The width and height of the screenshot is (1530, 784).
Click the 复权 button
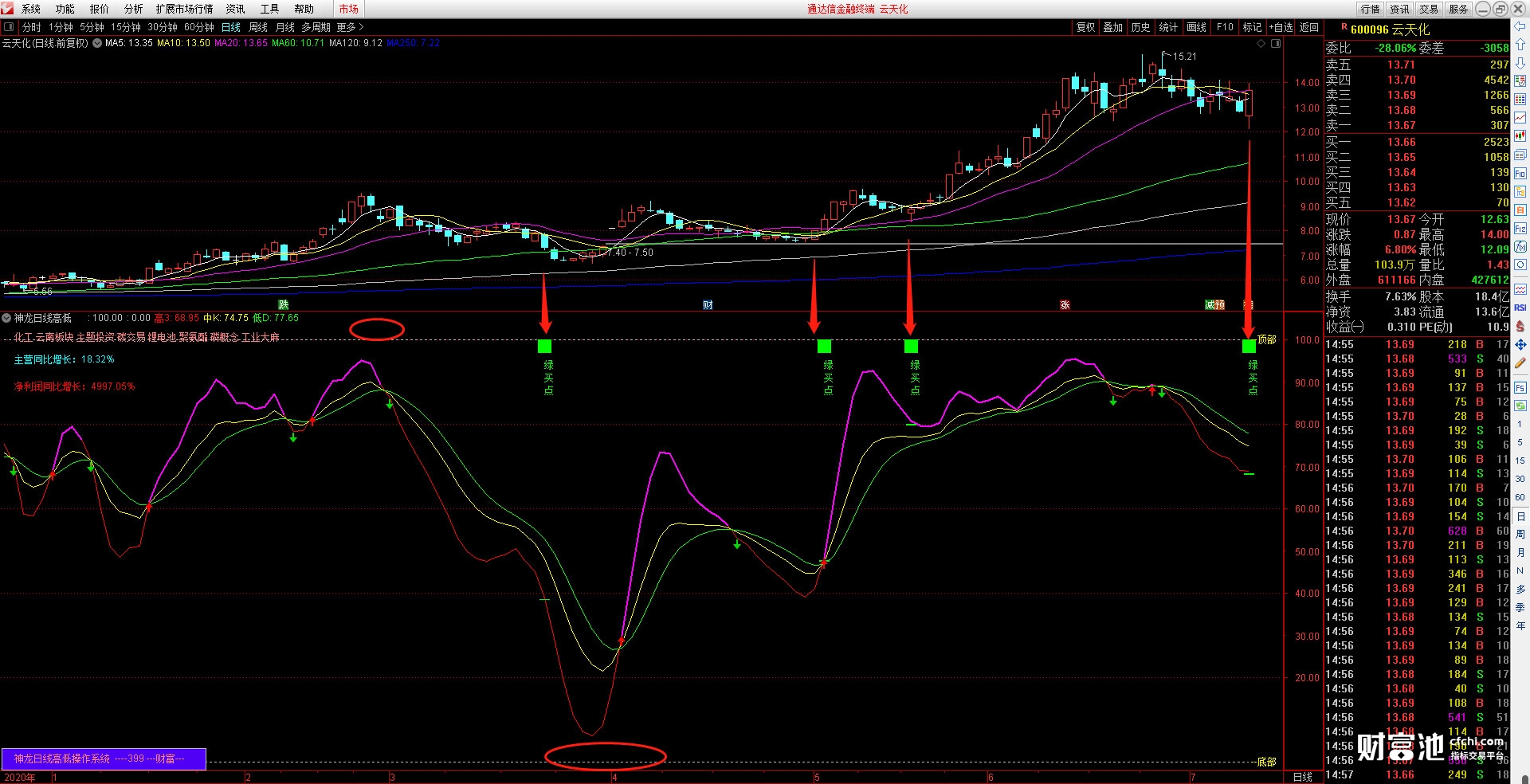click(x=1086, y=27)
